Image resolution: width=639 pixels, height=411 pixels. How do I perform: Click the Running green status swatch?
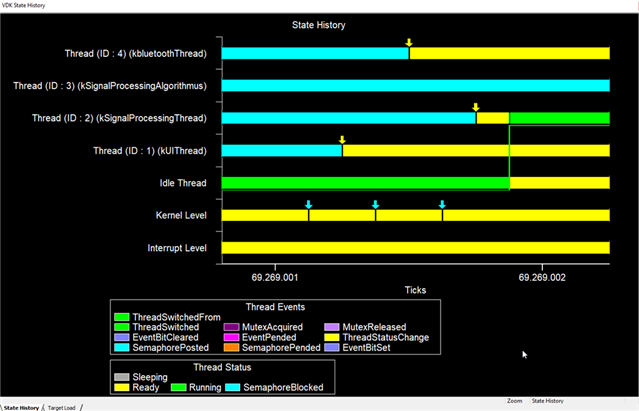178,387
